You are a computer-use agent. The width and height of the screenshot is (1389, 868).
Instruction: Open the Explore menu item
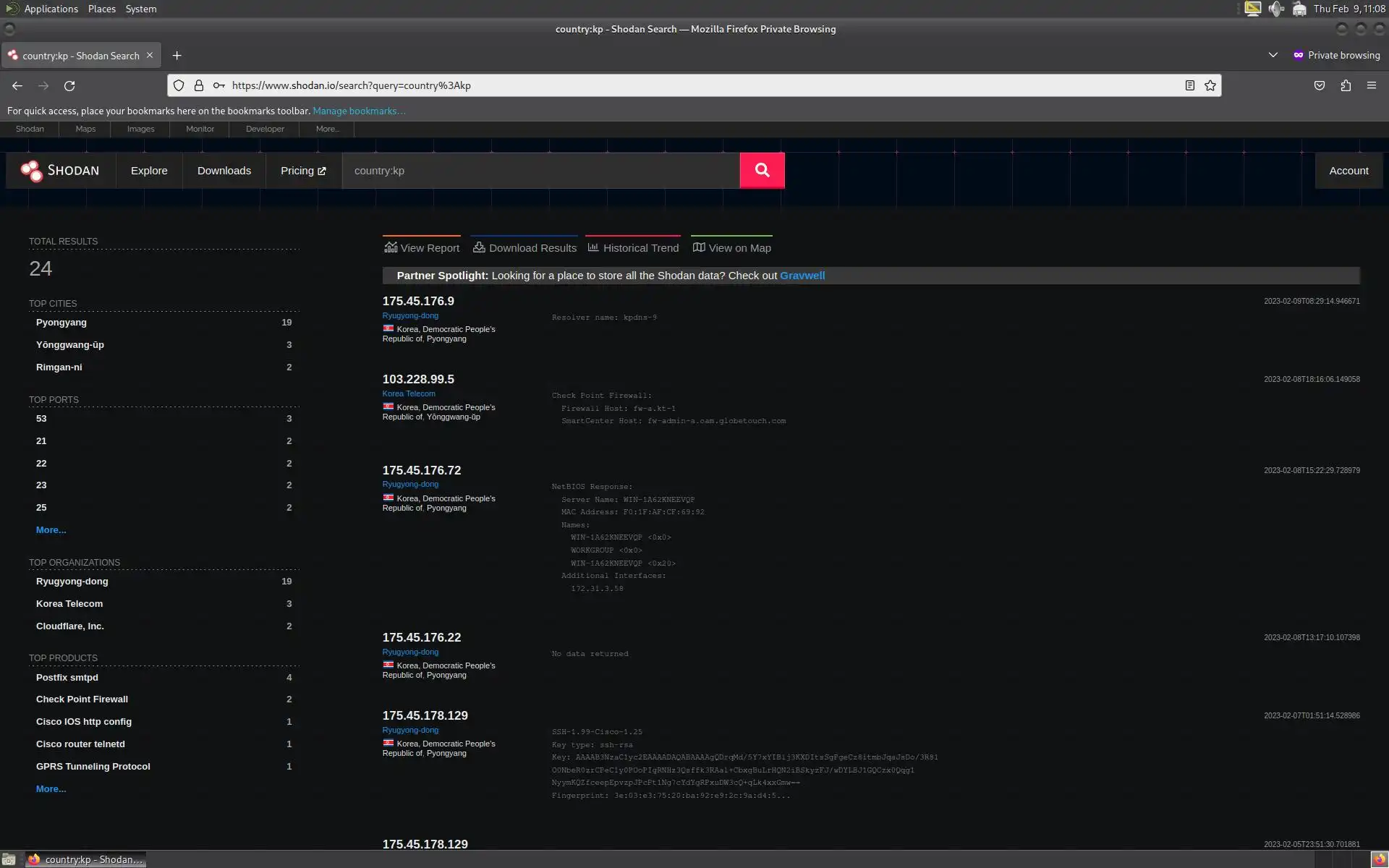149,171
